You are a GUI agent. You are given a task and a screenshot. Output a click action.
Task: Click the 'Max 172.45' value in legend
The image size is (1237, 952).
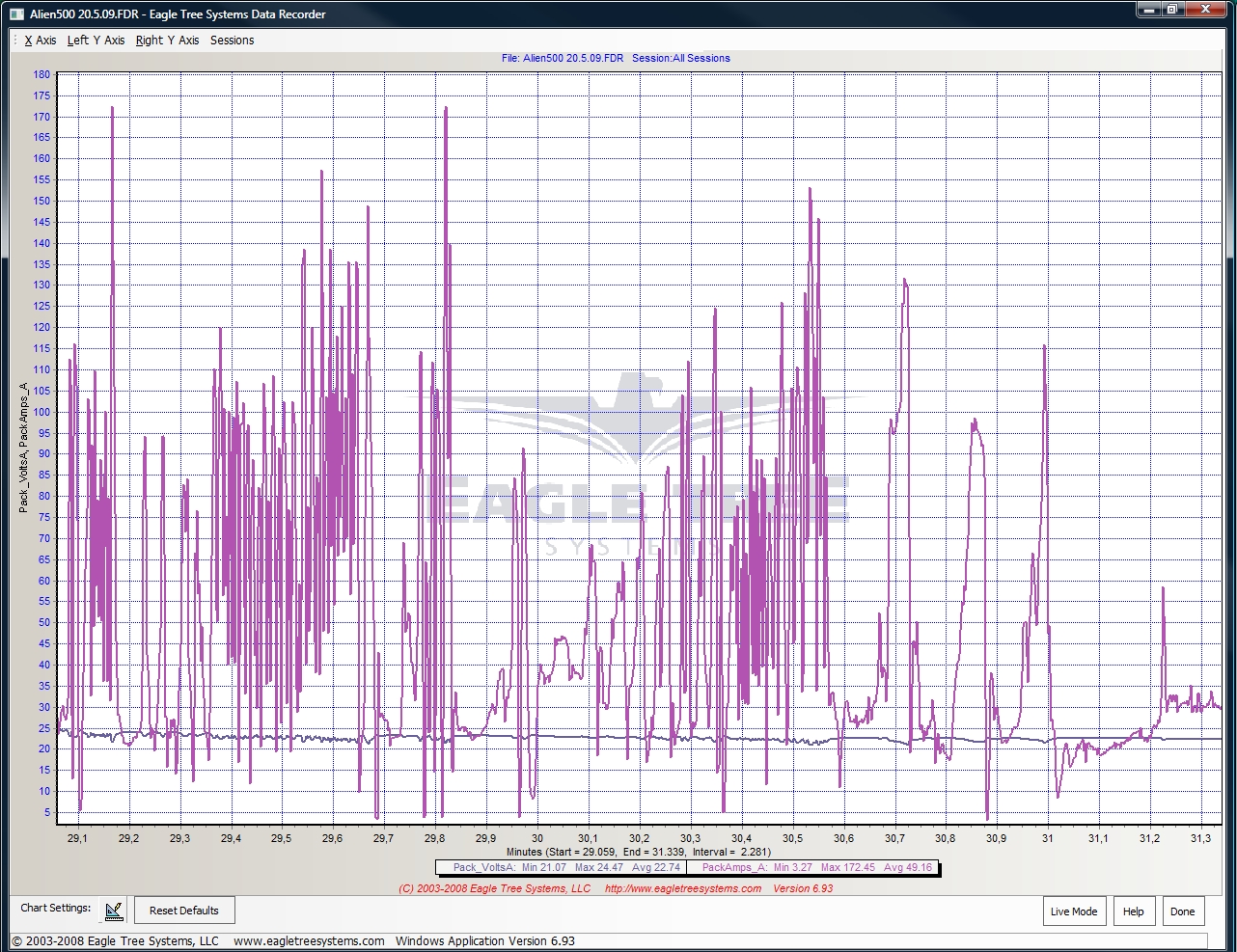pos(848,867)
